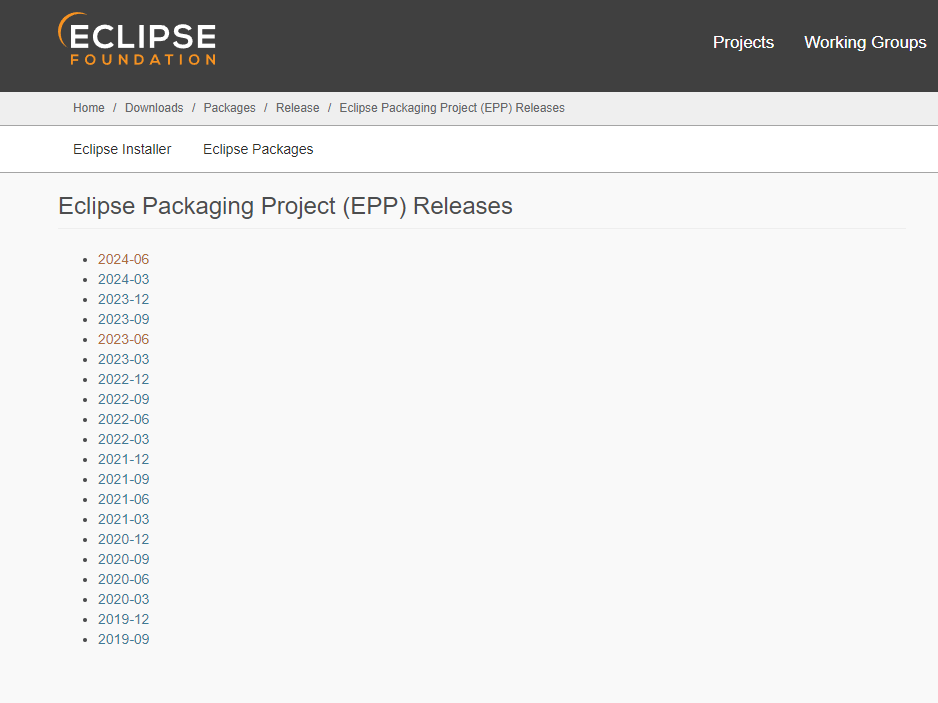
Task: Click the Eclipse Foundation logo
Action: click(137, 39)
